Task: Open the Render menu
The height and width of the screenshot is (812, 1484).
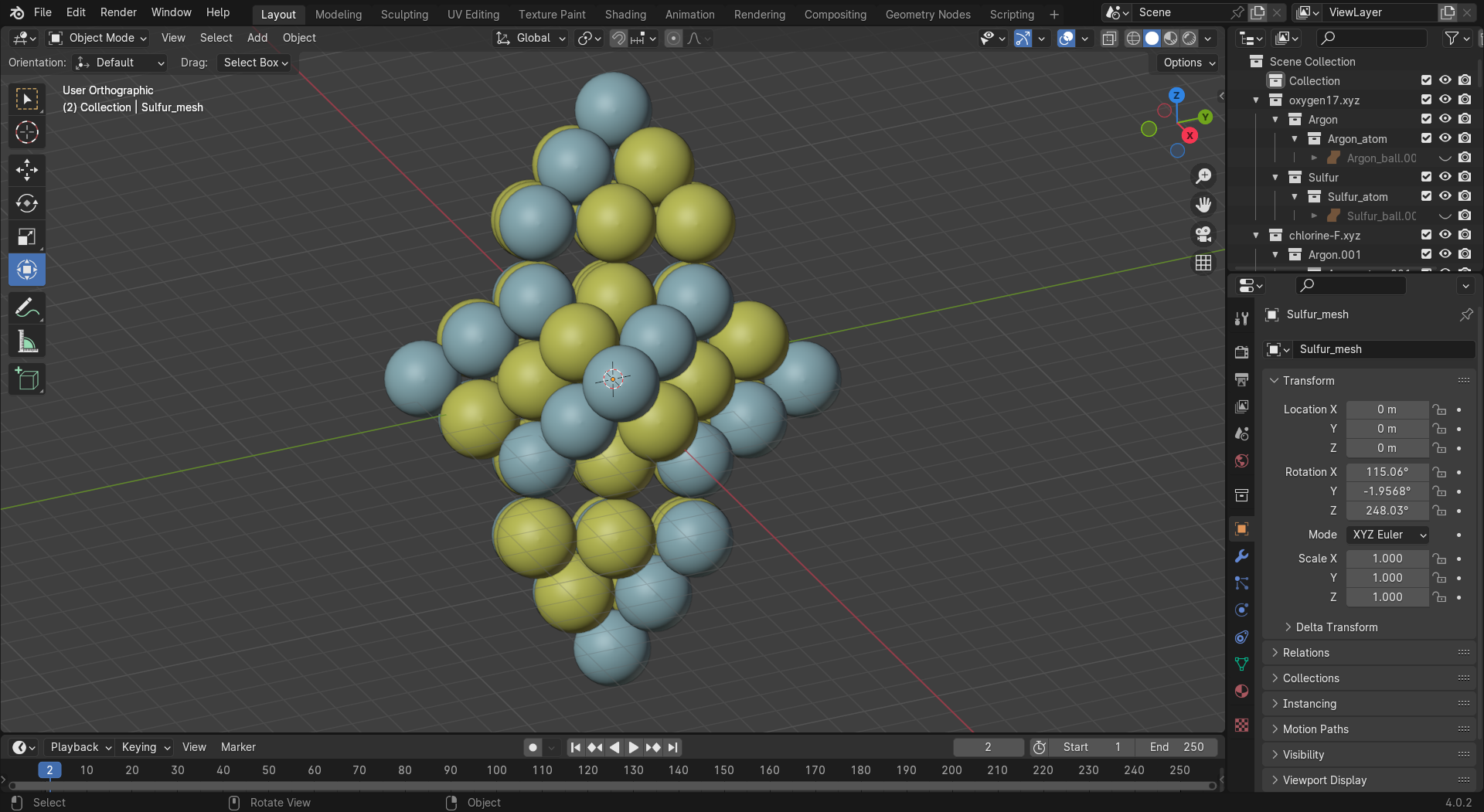Action: (118, 12)
